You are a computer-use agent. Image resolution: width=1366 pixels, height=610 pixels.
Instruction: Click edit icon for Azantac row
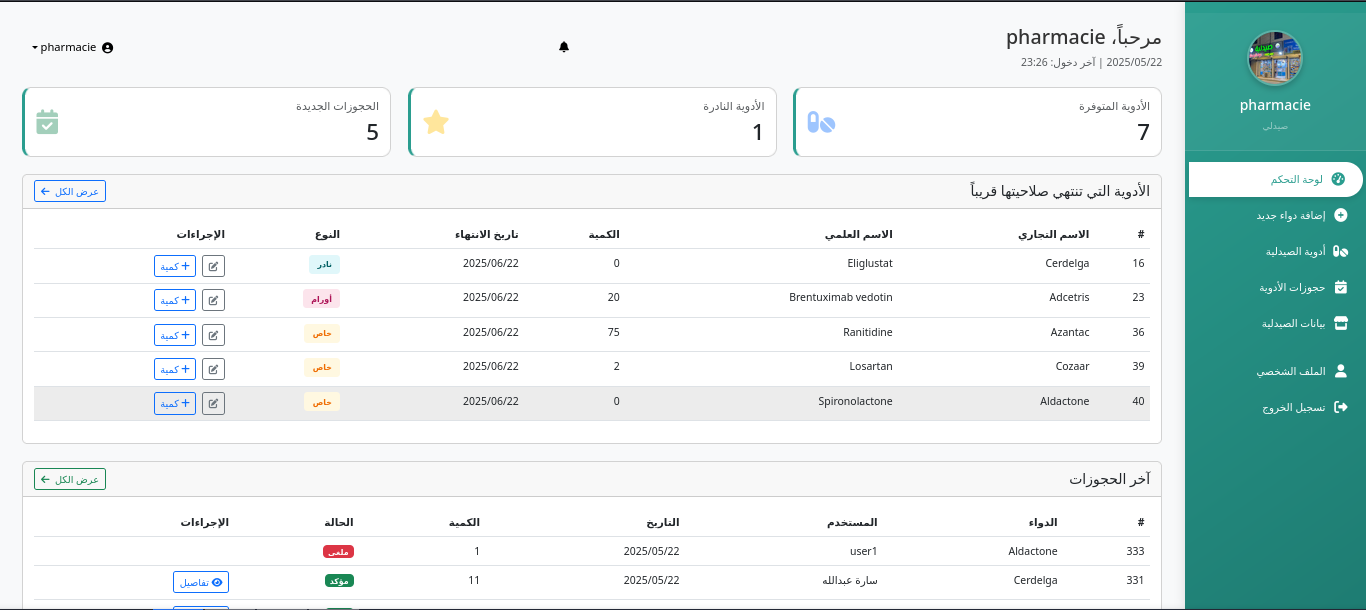coord(213,335)
